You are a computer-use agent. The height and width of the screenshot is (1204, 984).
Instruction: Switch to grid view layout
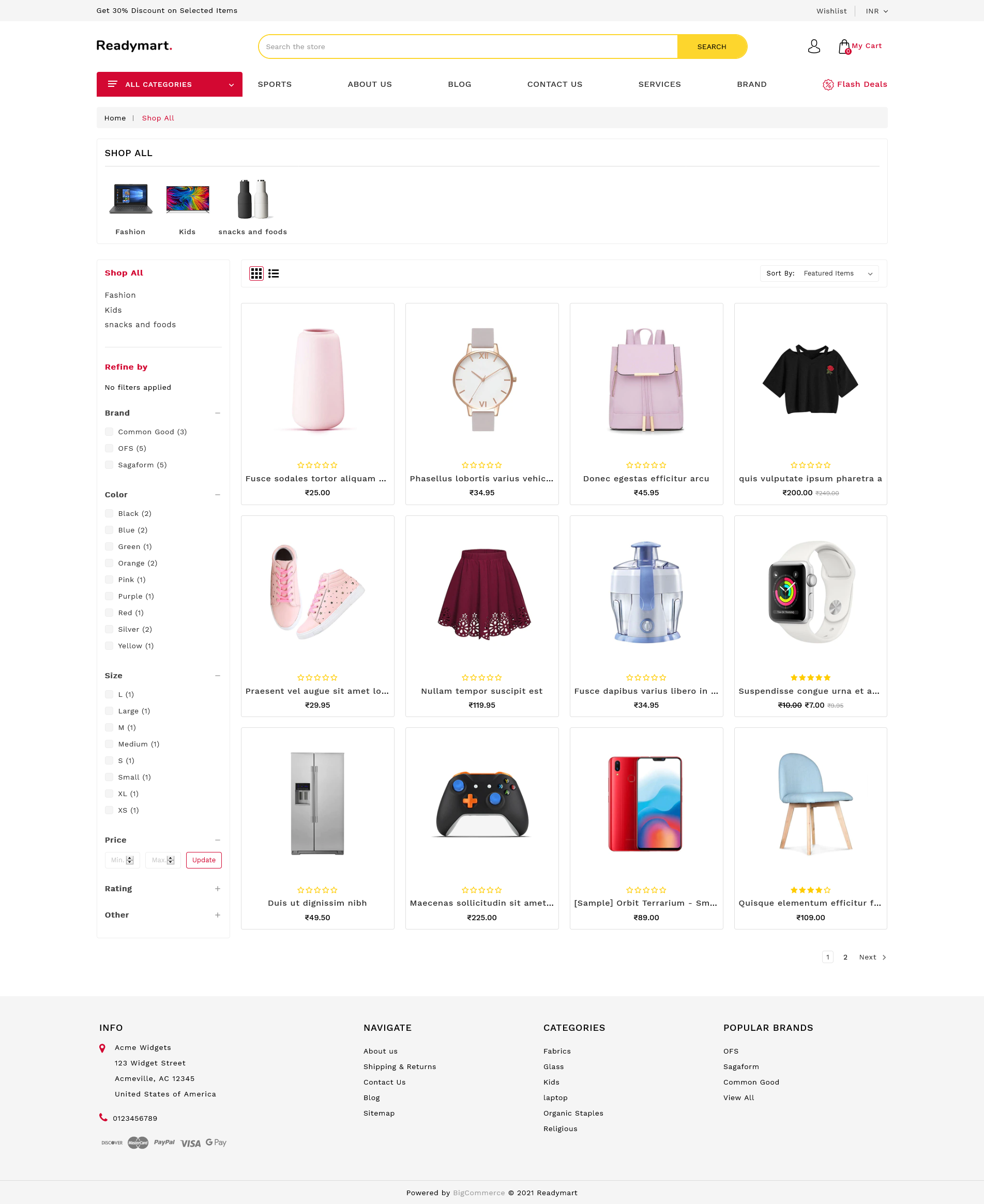pyautogui.click(x=256, y=273)
